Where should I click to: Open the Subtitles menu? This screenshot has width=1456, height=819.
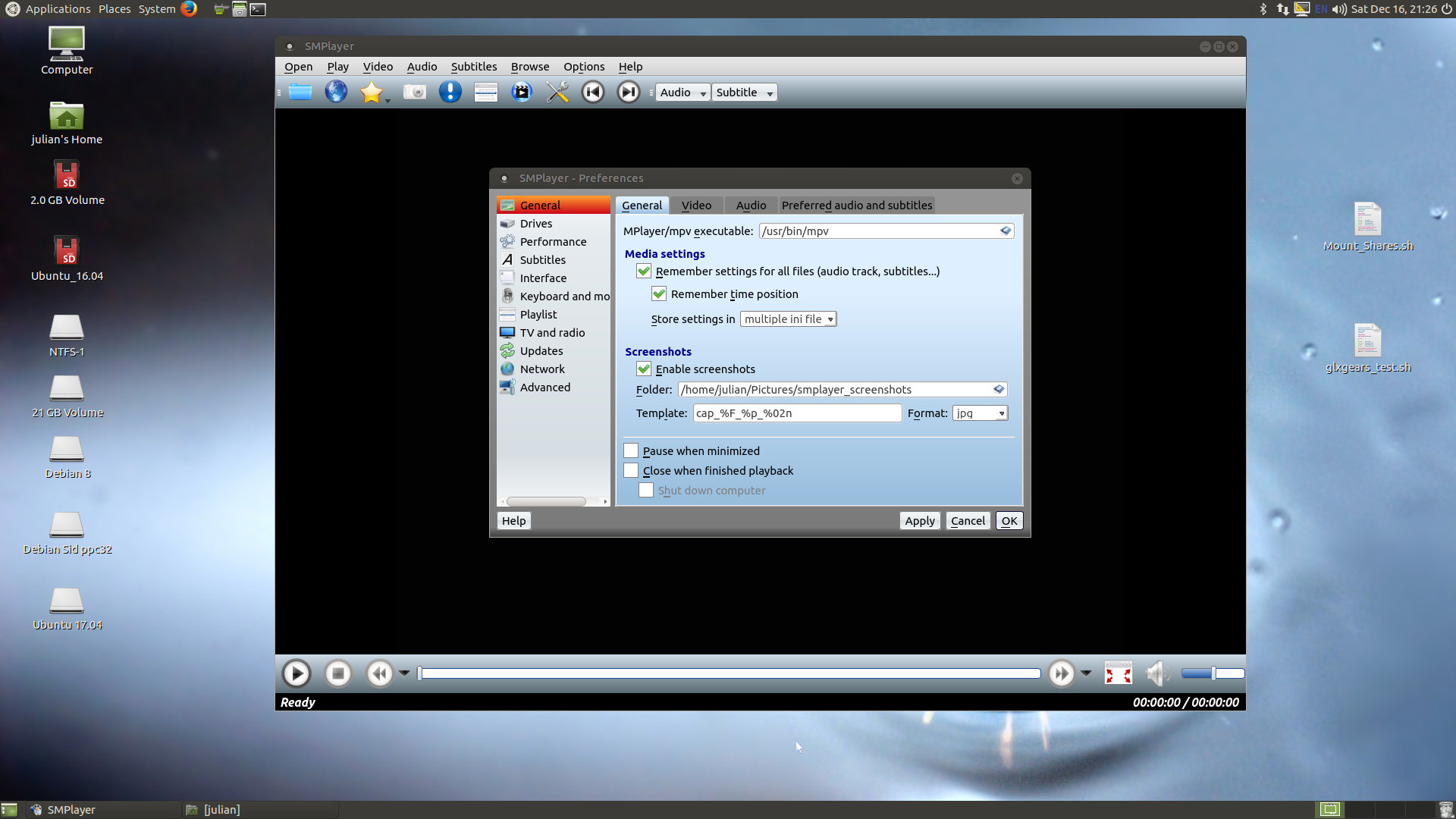click(x=474, y=67)
